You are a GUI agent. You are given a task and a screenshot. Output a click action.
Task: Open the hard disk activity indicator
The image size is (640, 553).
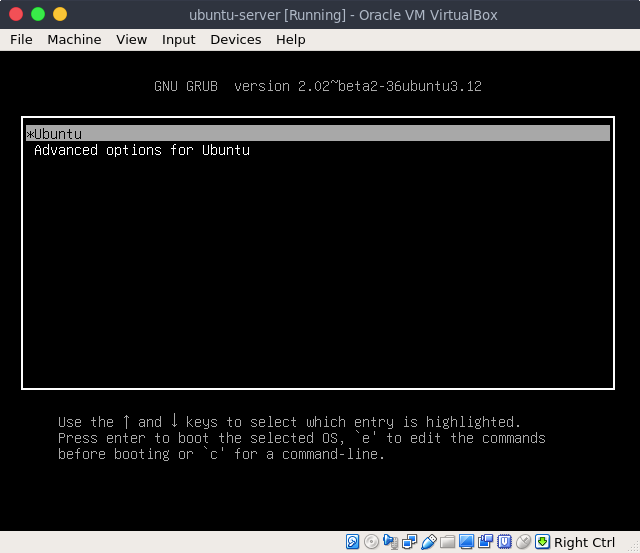352,542
